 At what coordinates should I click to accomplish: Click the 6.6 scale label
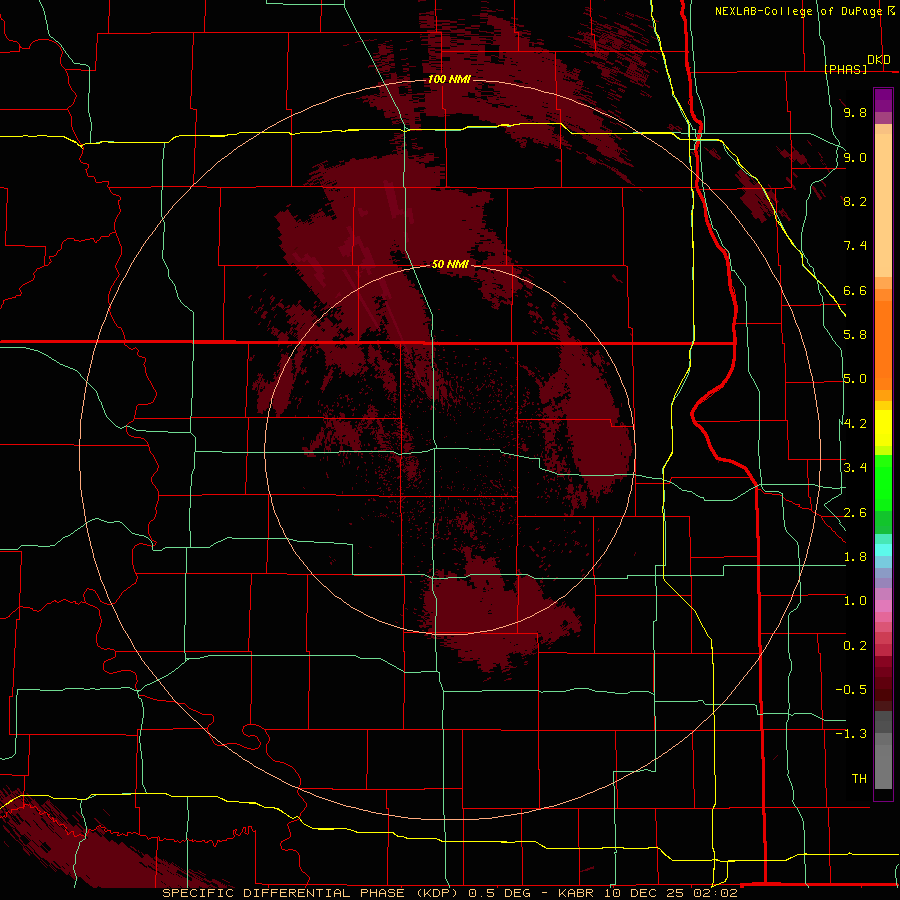pyautogui.click(x=855, y=290)
